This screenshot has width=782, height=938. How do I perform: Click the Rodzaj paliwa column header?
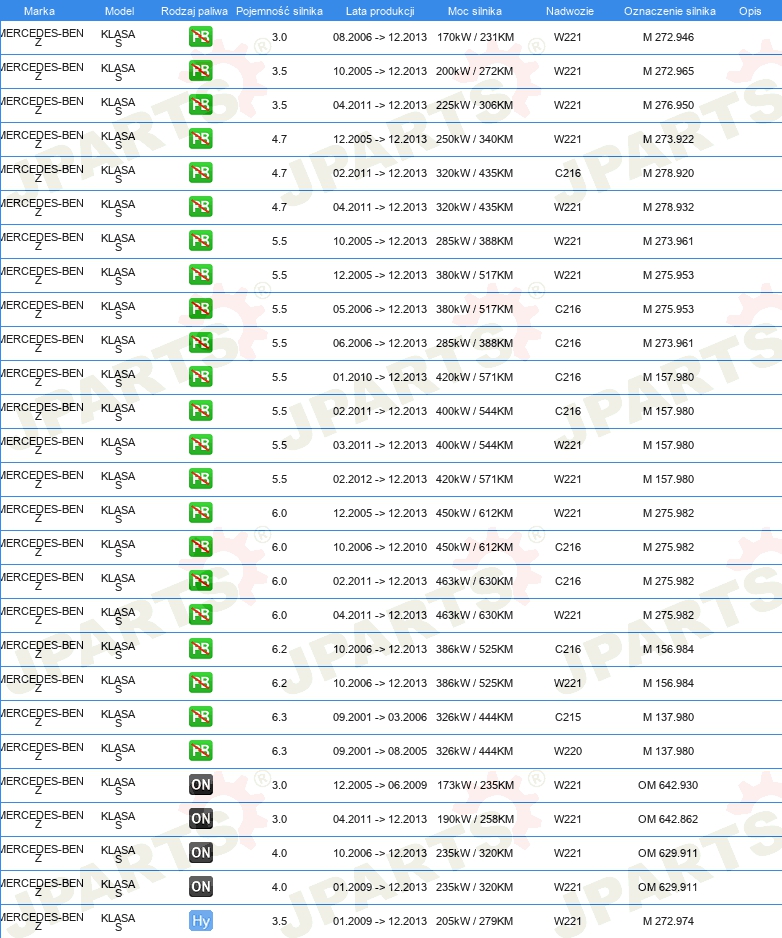pyautogui.click(x=194, y=11)
